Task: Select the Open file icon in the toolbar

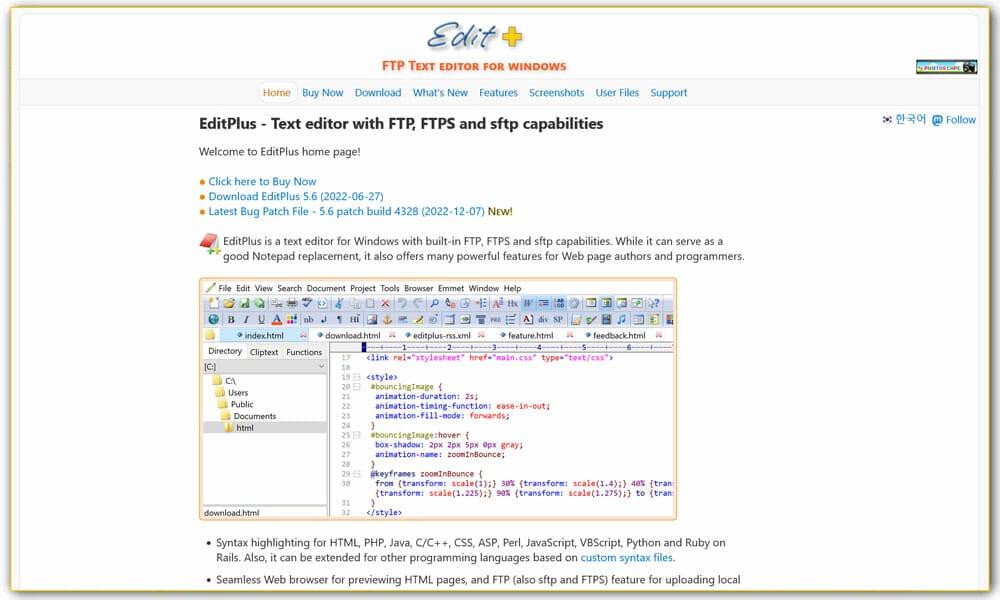Action: tap(228, 303)
